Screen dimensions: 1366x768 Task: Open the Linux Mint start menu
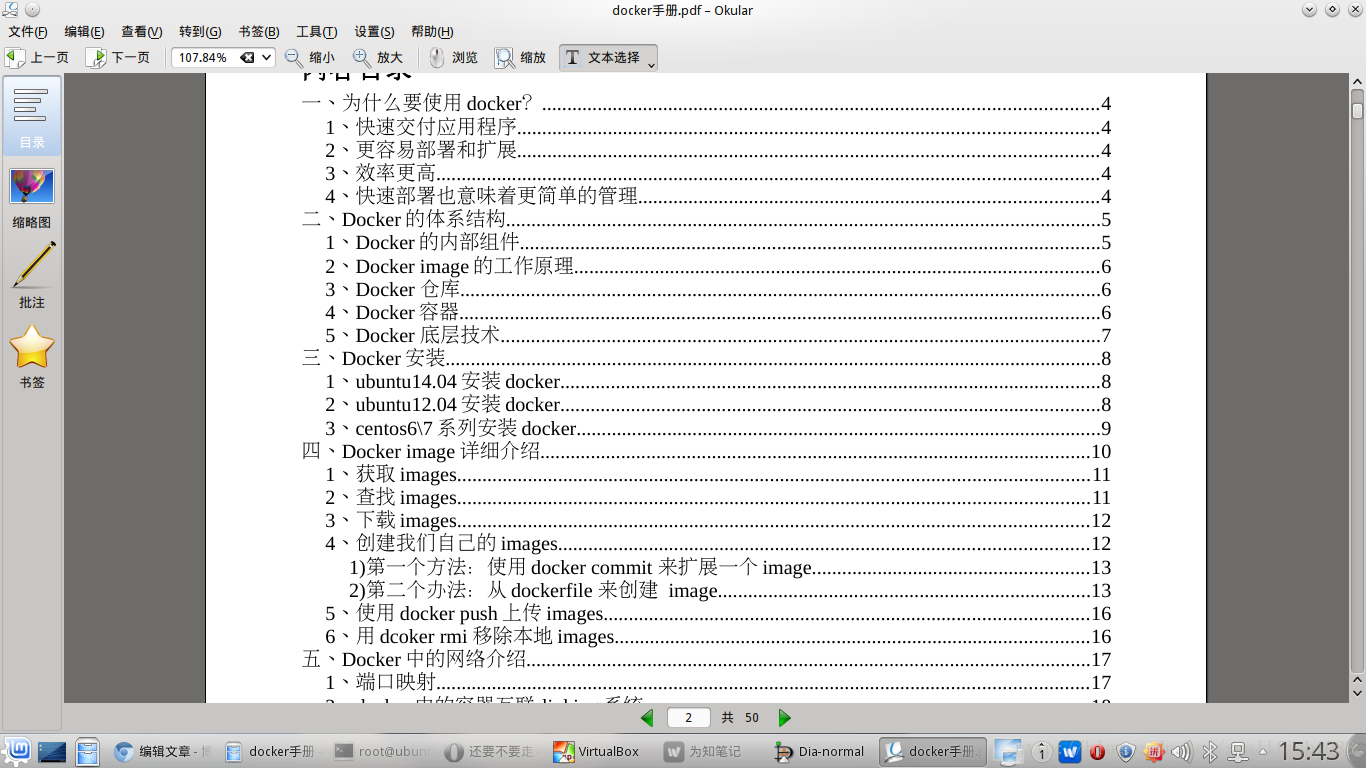pyautogui.click(x=17, y=751)
